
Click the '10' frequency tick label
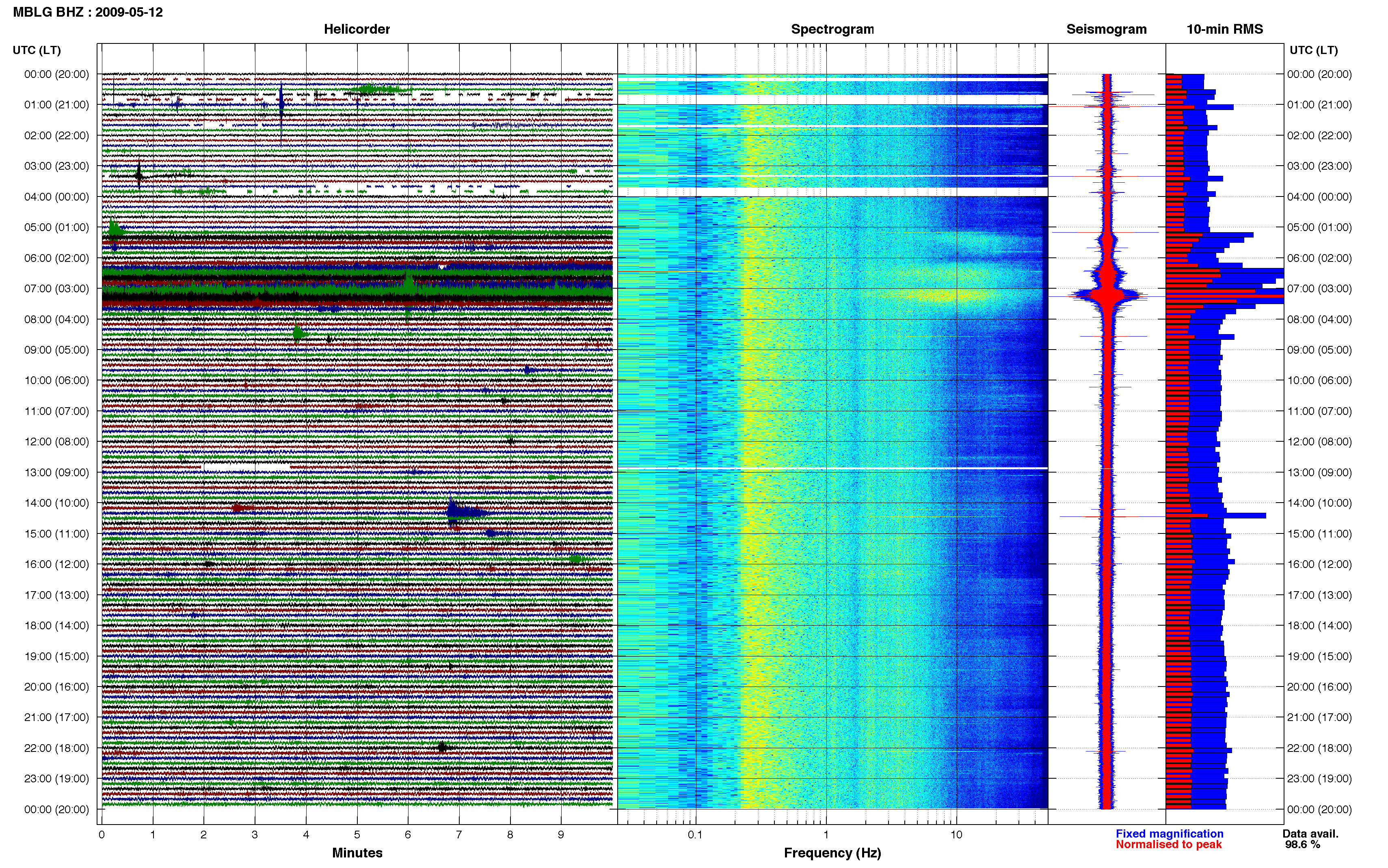pyautogui.click(x=956, y=835)
